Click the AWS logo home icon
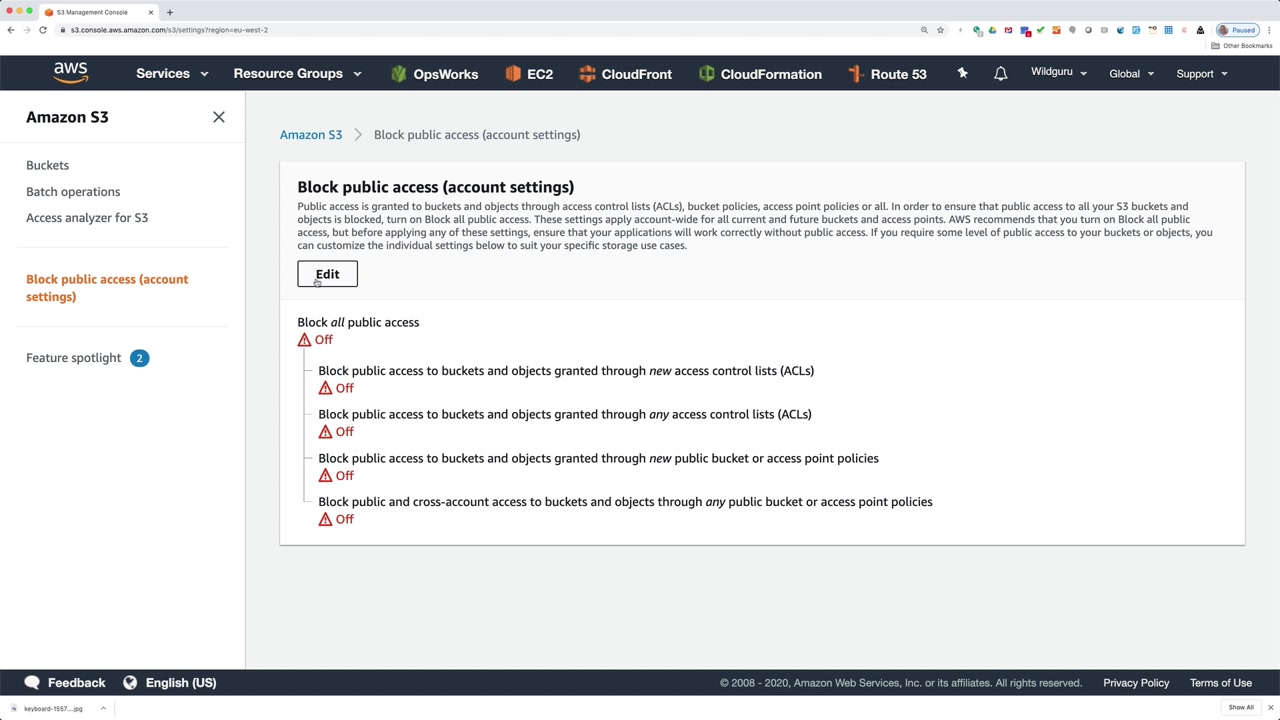 point(71,73)
